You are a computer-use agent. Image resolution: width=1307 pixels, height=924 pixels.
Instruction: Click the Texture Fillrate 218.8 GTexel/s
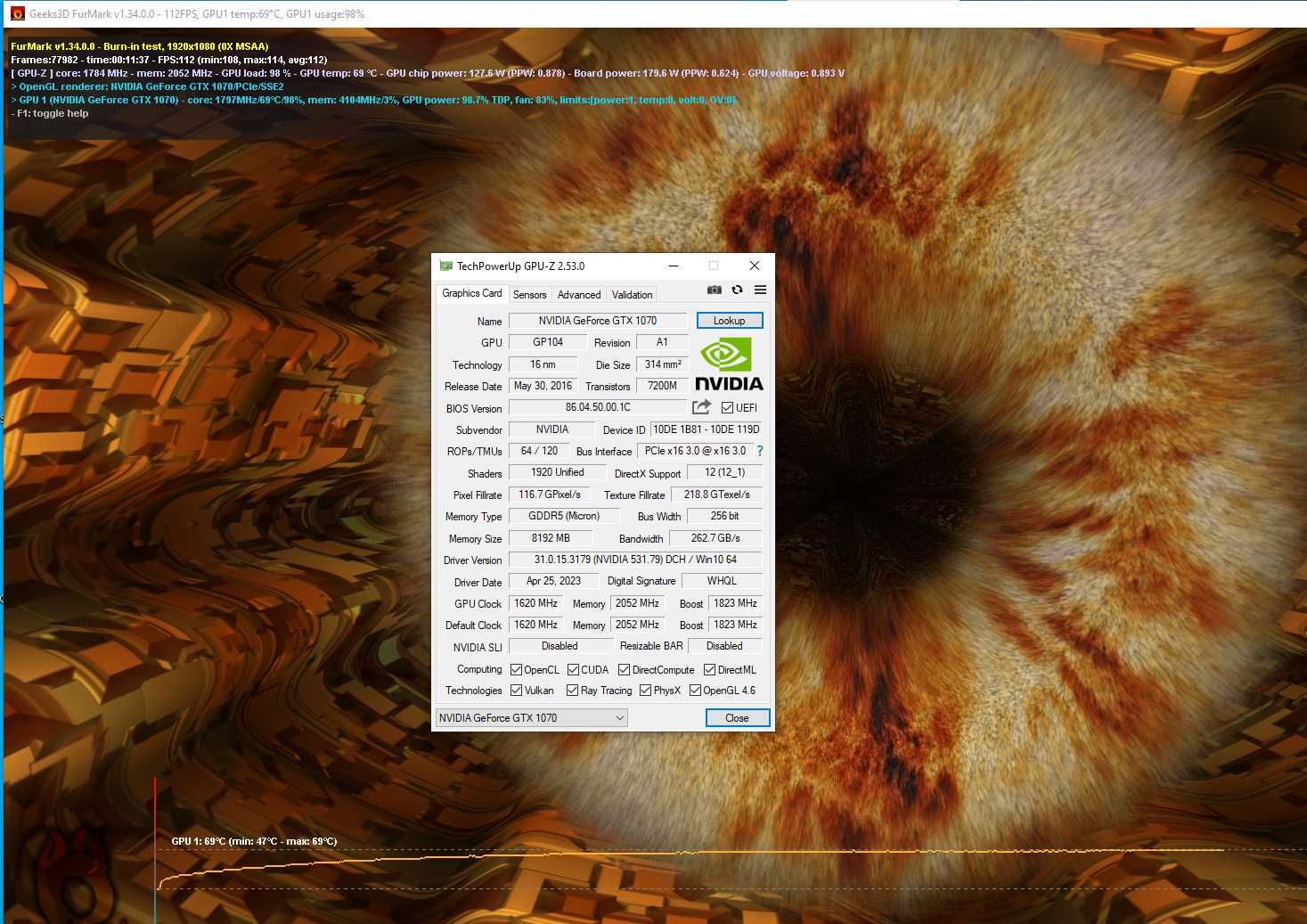[x=716, y=495]
